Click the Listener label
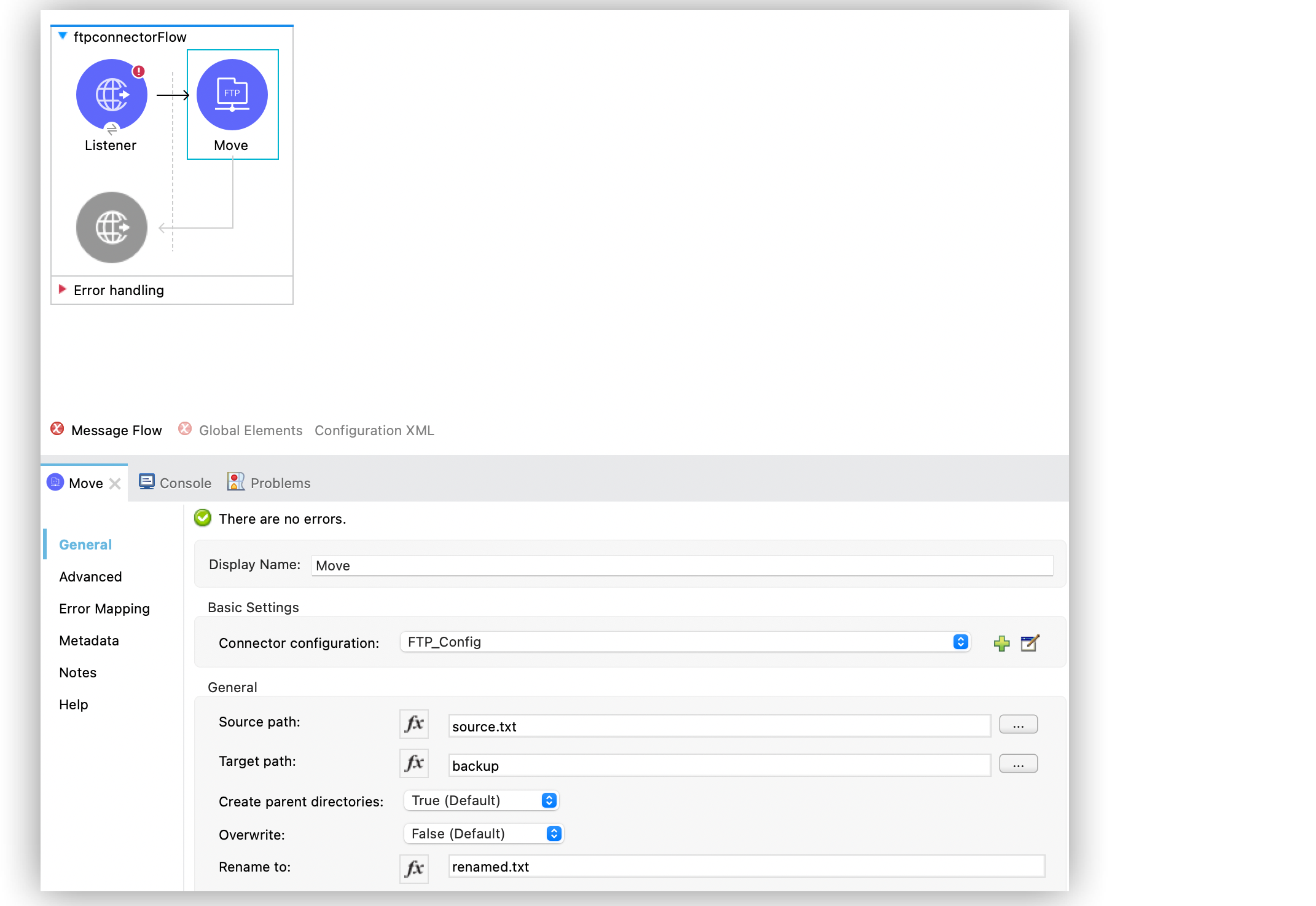The width and height of the screenshot is (1316, 906). click(x=111, y=145)
